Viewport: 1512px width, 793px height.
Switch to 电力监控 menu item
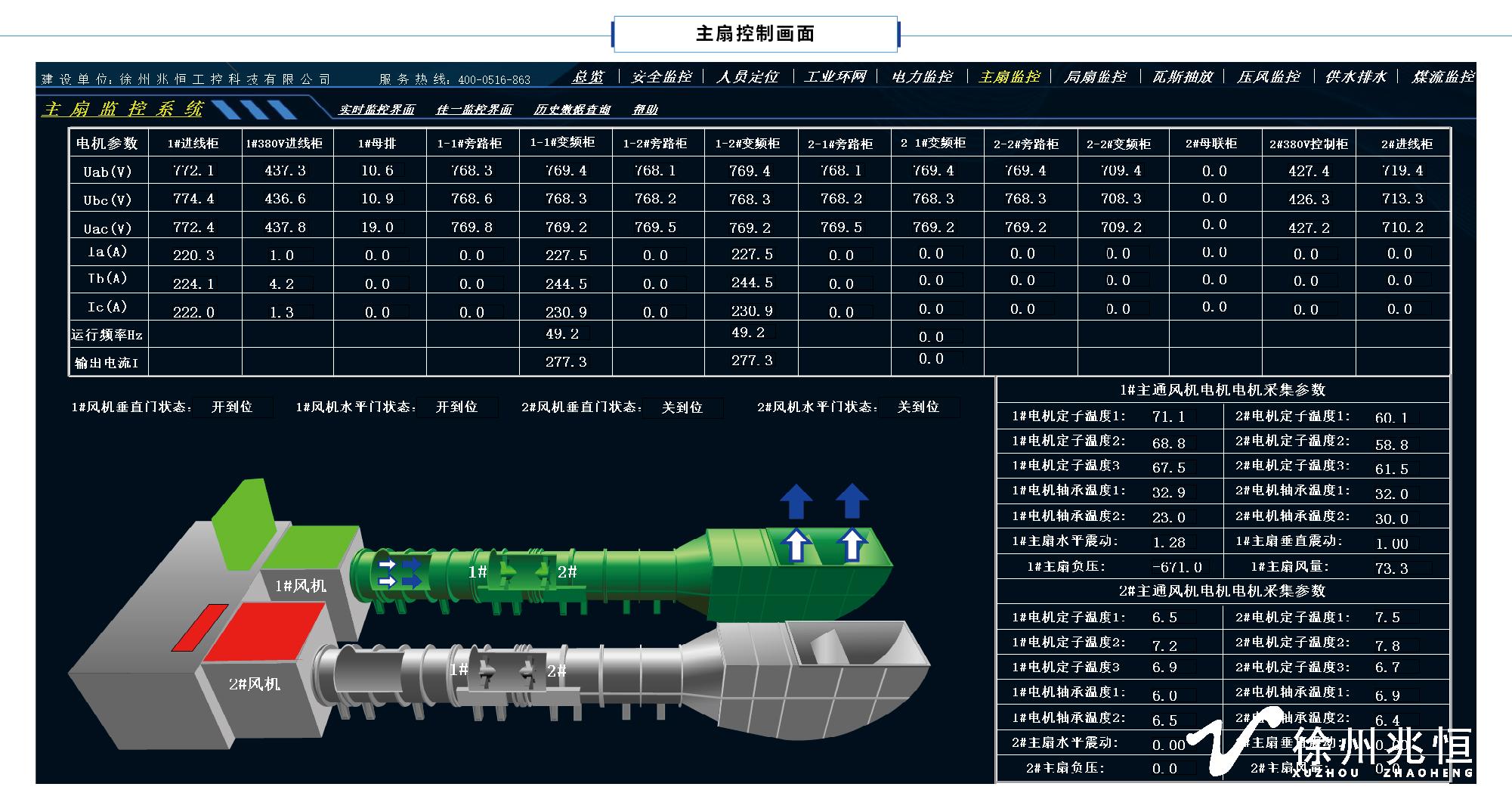[922, 77]
